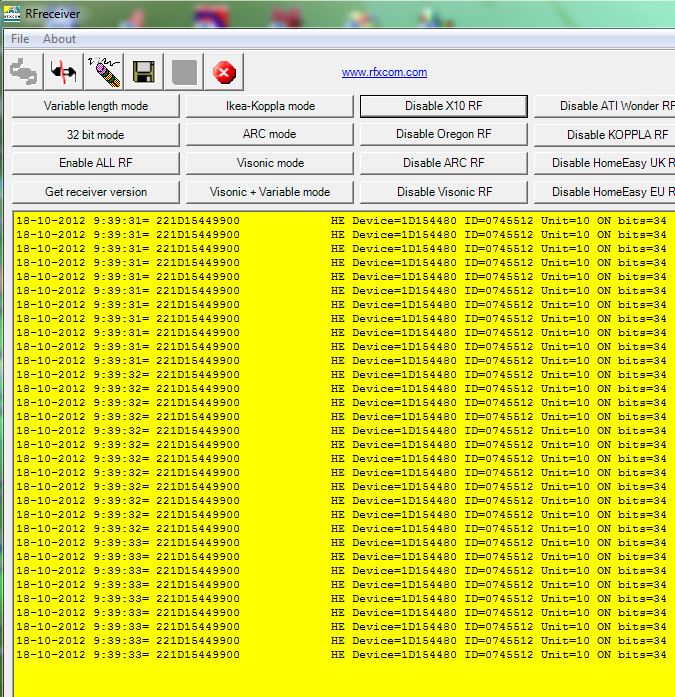Click the disconnect arrows toolbar icon

point(64,72)
